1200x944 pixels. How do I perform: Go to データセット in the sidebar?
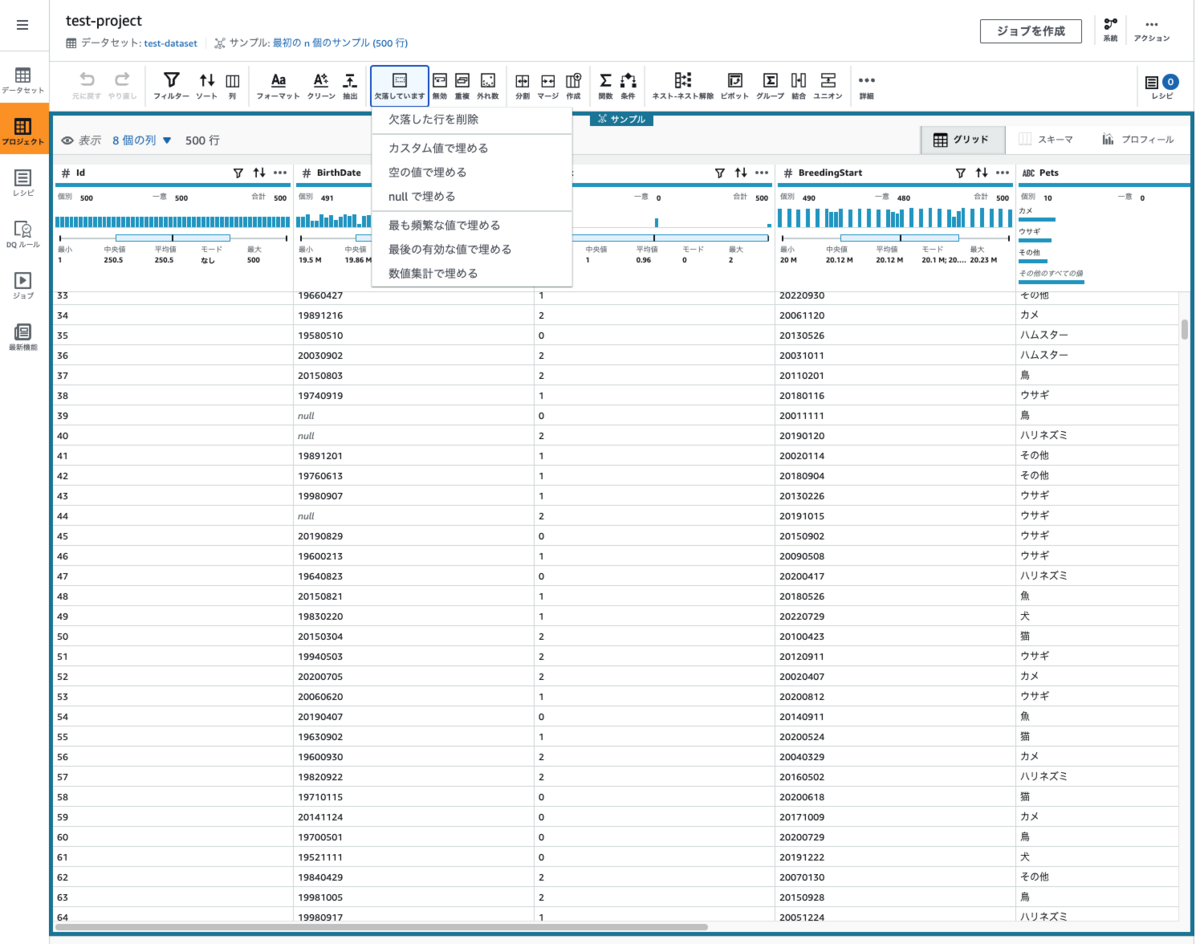pyautogui.click(x=23, y=81)
